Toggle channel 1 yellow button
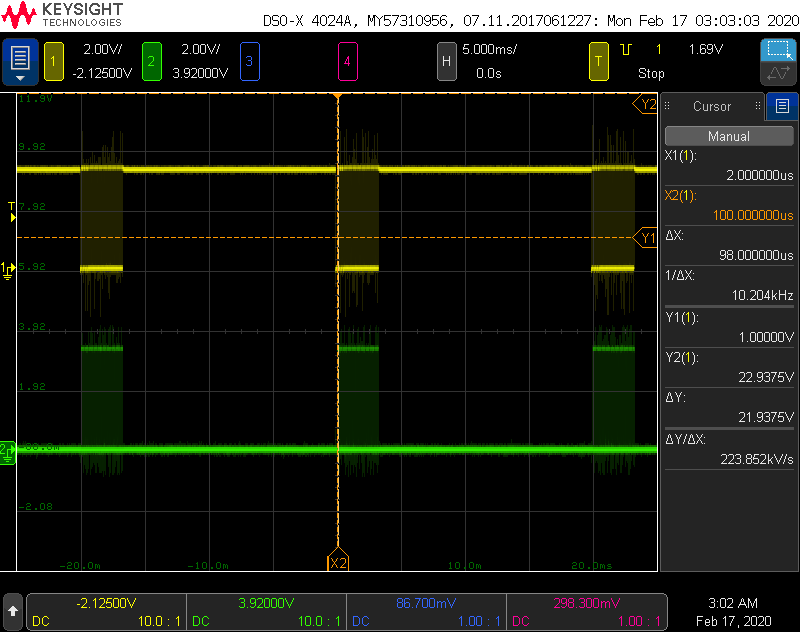 (x=54, y=62)
